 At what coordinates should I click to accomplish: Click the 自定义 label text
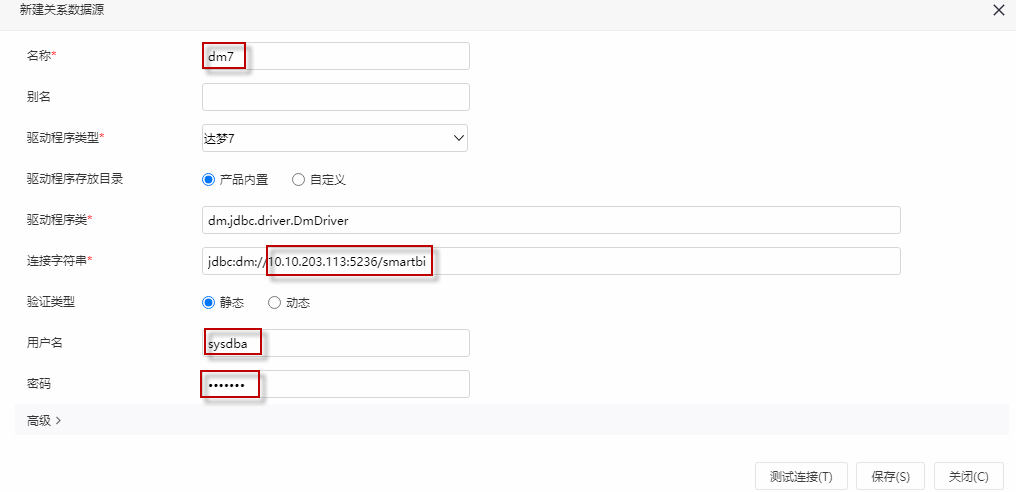(328, 180)
